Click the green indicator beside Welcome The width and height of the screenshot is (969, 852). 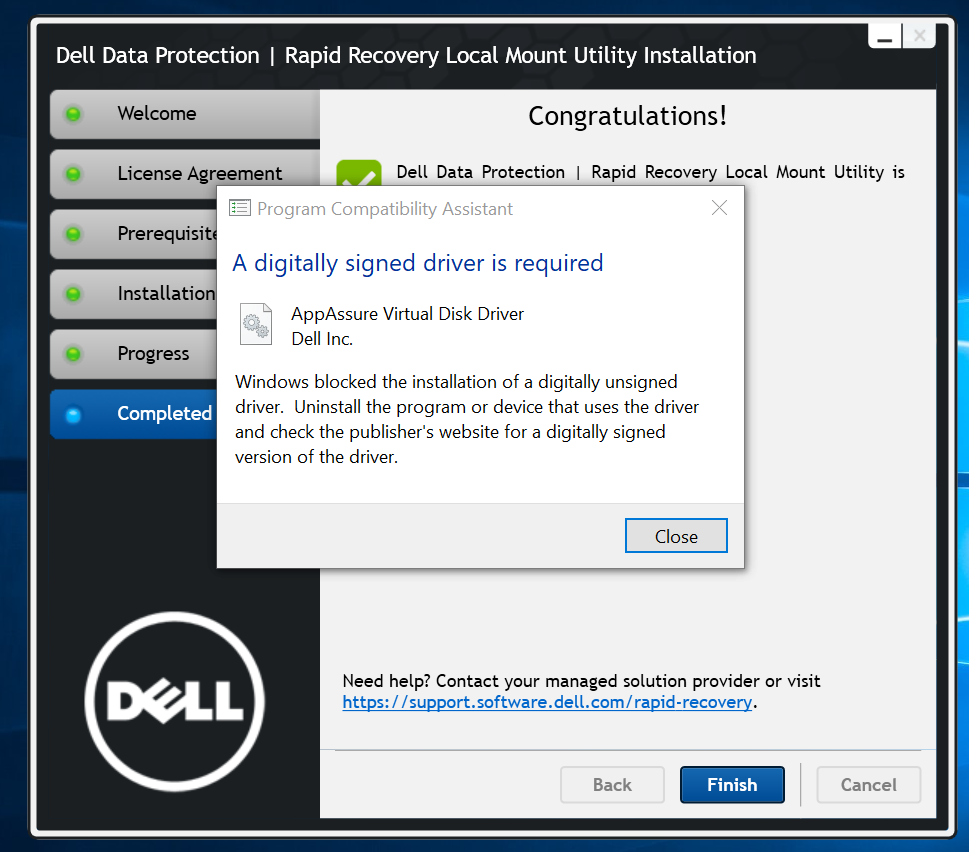tap(73, 114)
